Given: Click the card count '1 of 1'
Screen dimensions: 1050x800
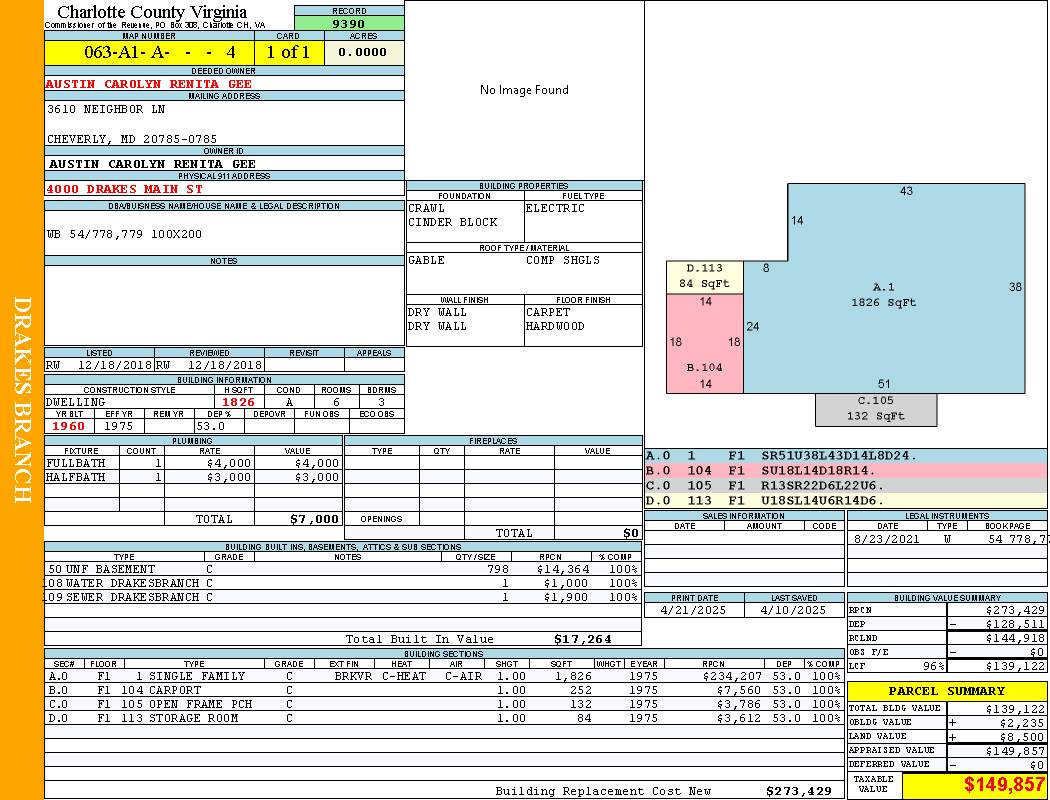Looking at the screenshot, I should [x=289, y=52].
